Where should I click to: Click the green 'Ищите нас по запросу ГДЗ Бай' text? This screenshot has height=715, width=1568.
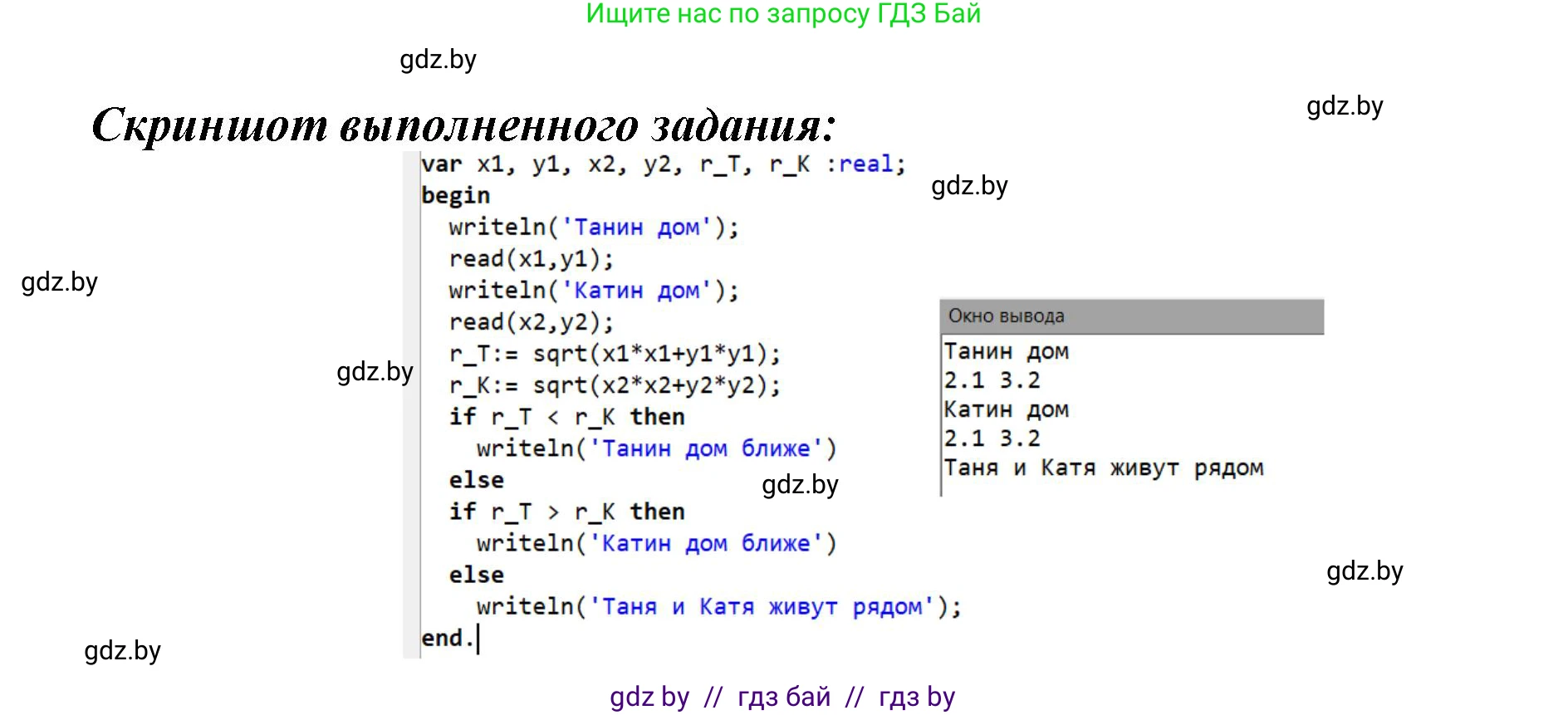(783, 14)
